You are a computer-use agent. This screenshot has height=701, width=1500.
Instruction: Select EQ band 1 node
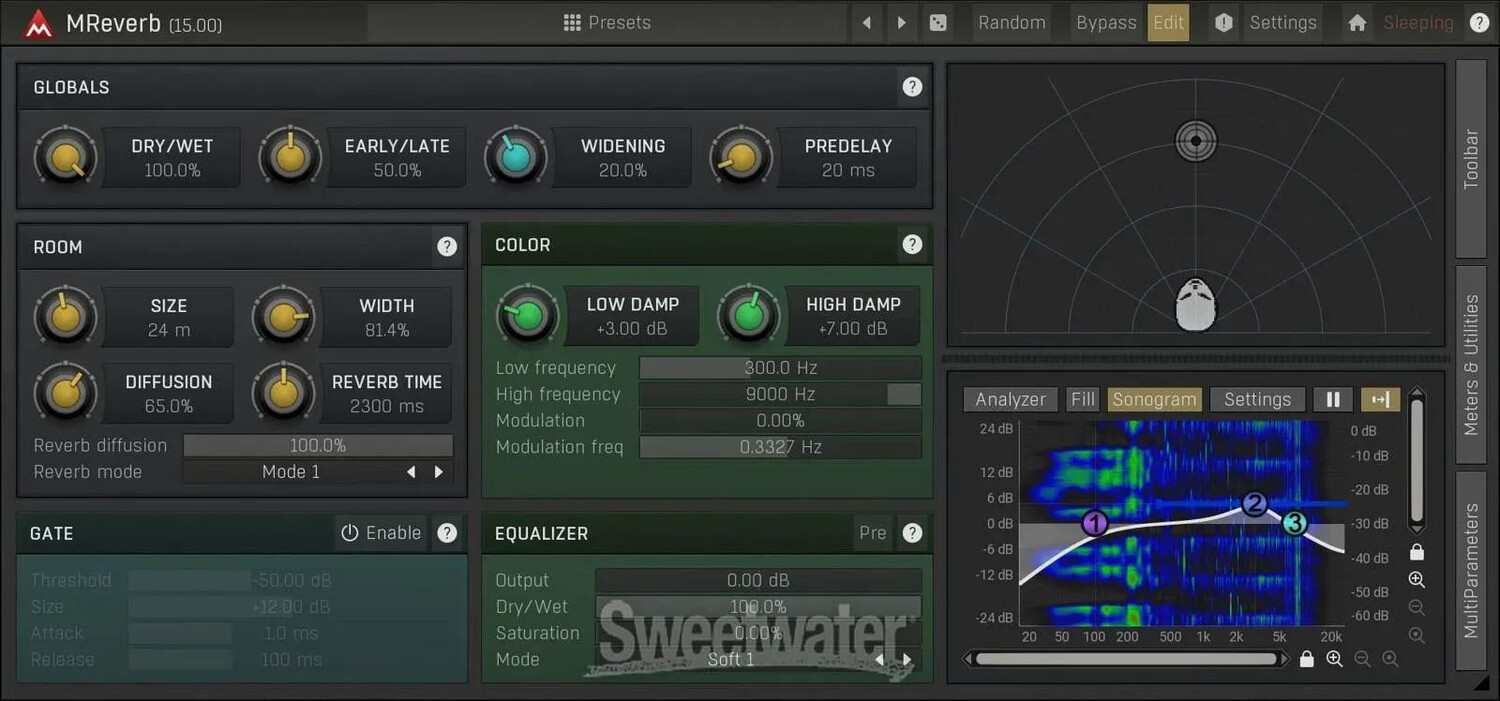1095,523
